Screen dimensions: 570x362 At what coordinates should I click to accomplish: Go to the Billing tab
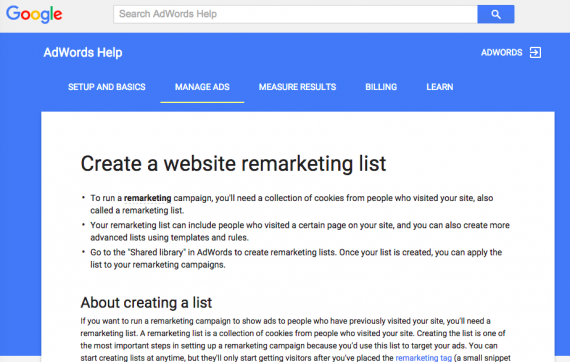(381, 87)
